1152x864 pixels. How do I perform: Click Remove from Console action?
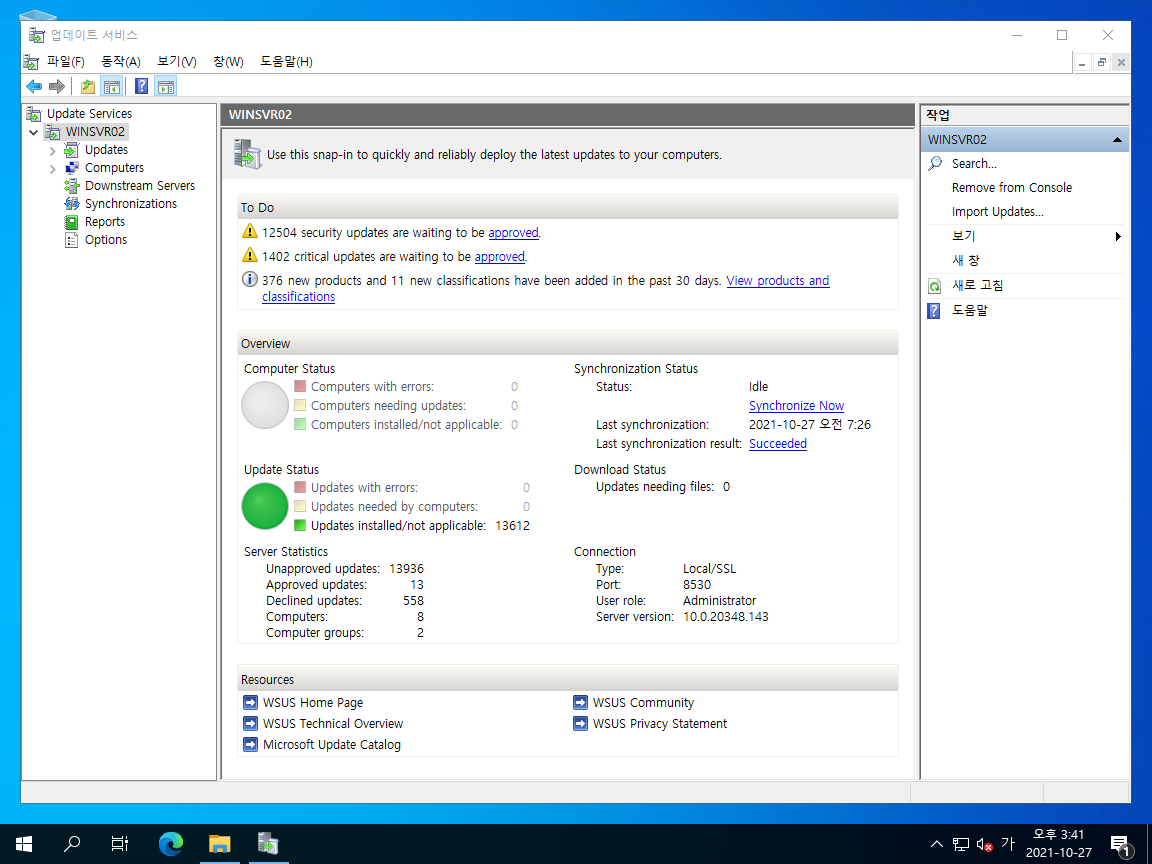coord(1012,187)
